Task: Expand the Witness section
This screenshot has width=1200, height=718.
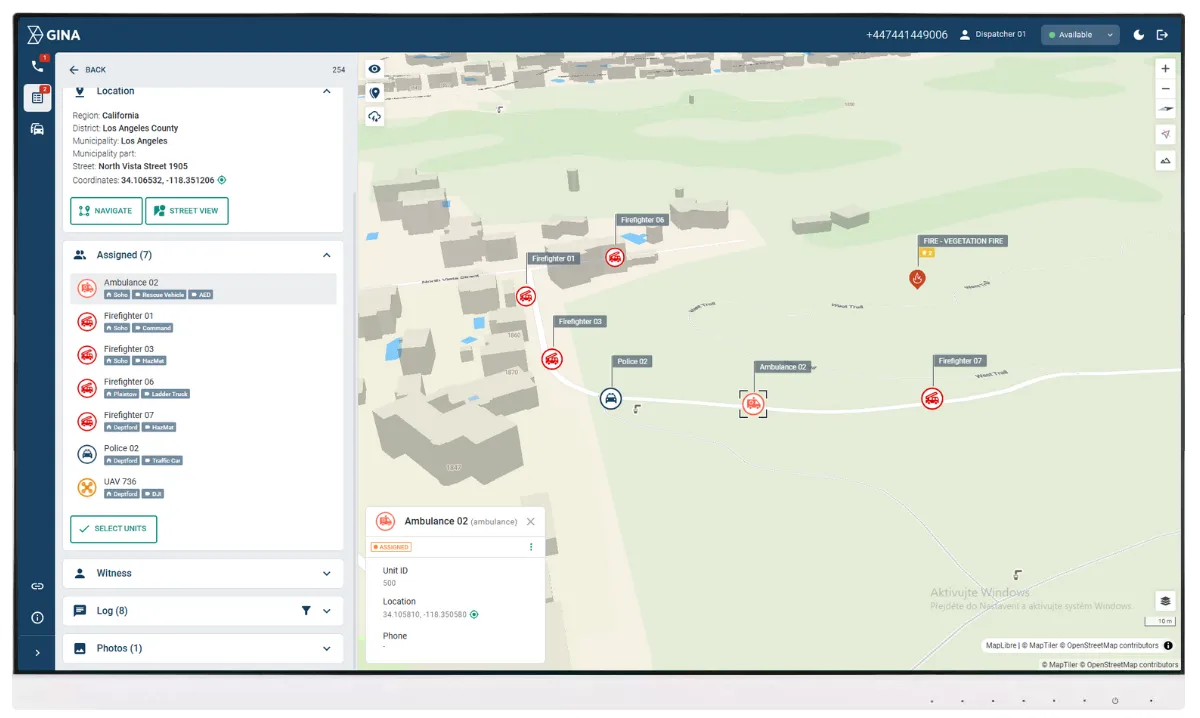Action: pos(326,573)
